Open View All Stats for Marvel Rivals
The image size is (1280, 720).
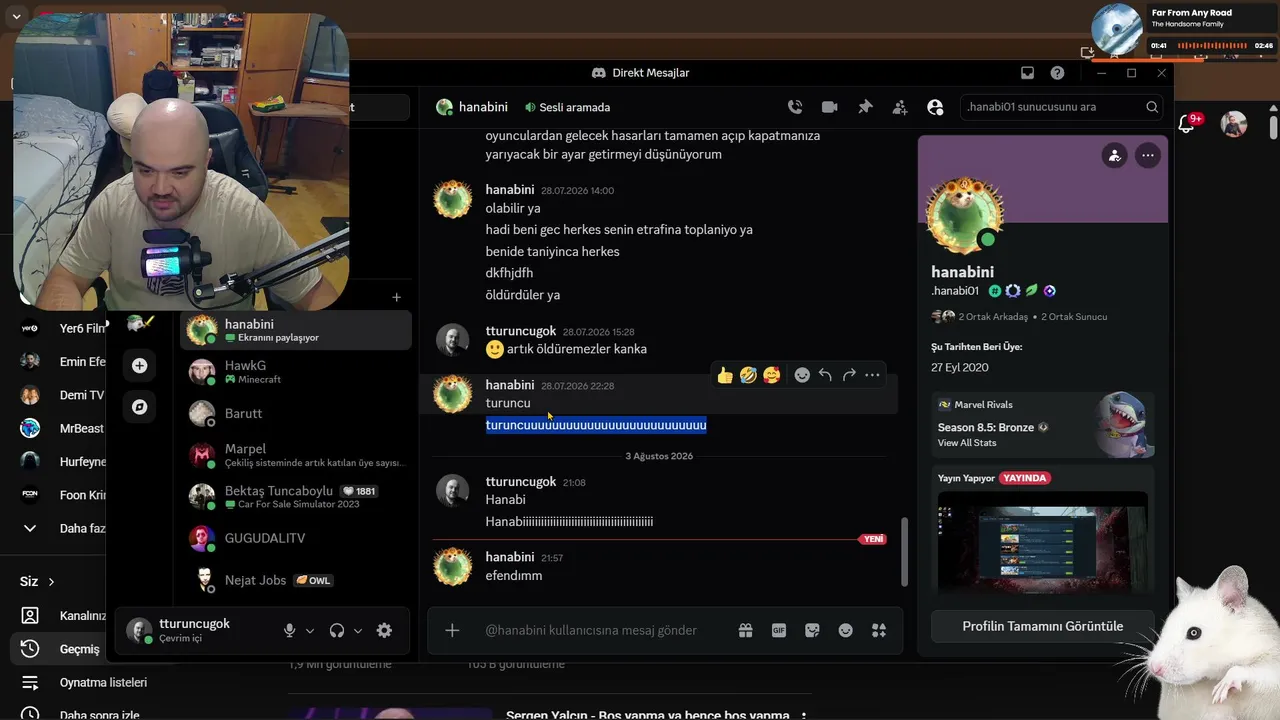967,443
